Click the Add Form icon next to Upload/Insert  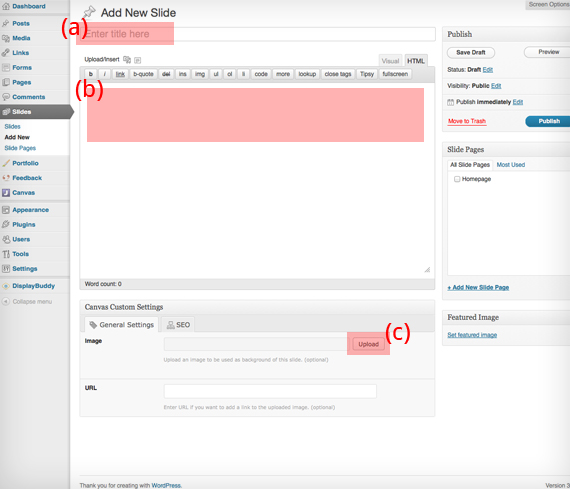(x=137, y=60)
